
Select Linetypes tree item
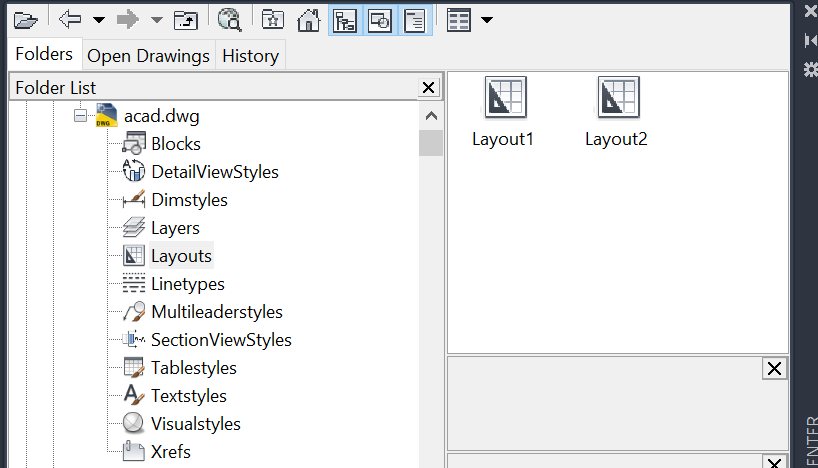pyautogui.click(x=188, y=284)
